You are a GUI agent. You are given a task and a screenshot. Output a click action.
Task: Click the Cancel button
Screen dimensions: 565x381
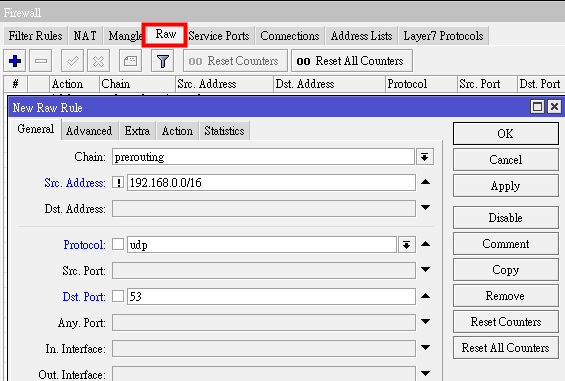pos(506,160)
